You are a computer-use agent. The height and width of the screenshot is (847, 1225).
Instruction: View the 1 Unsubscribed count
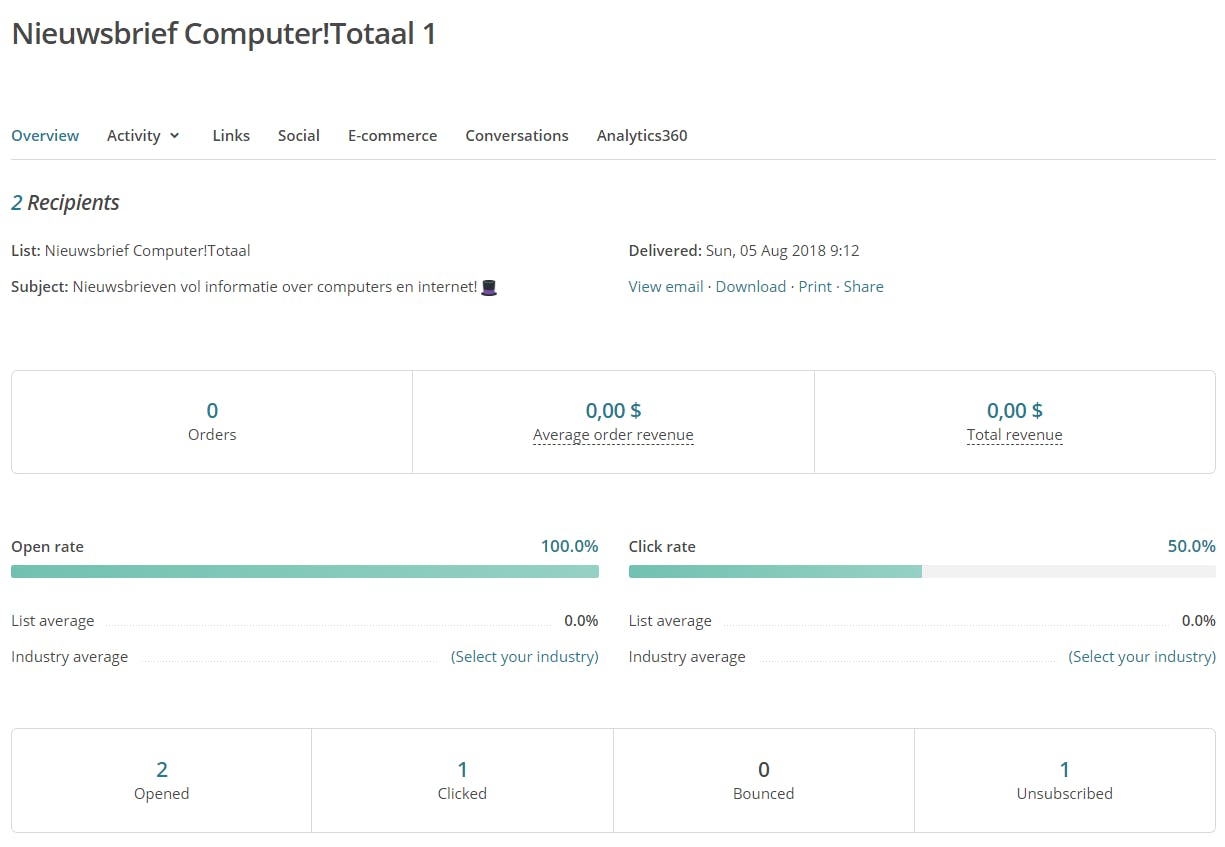point(1064,770)
